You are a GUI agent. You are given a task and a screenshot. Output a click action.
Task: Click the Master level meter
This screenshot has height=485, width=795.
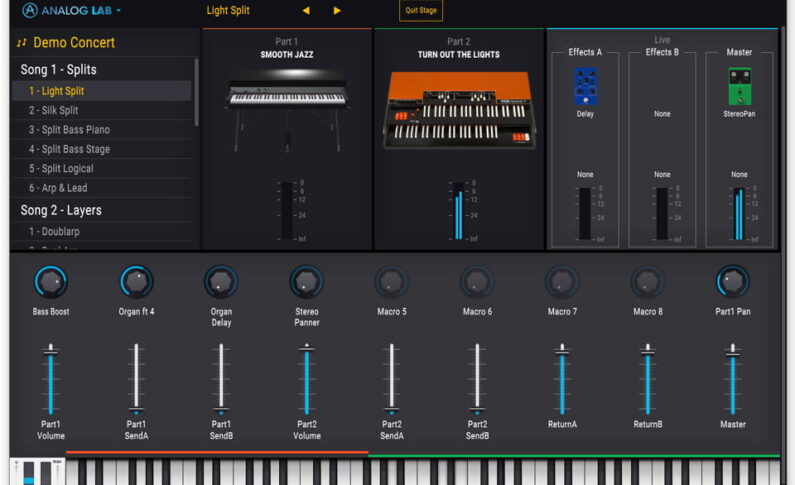pyautogui.click(x=739, y=213)
